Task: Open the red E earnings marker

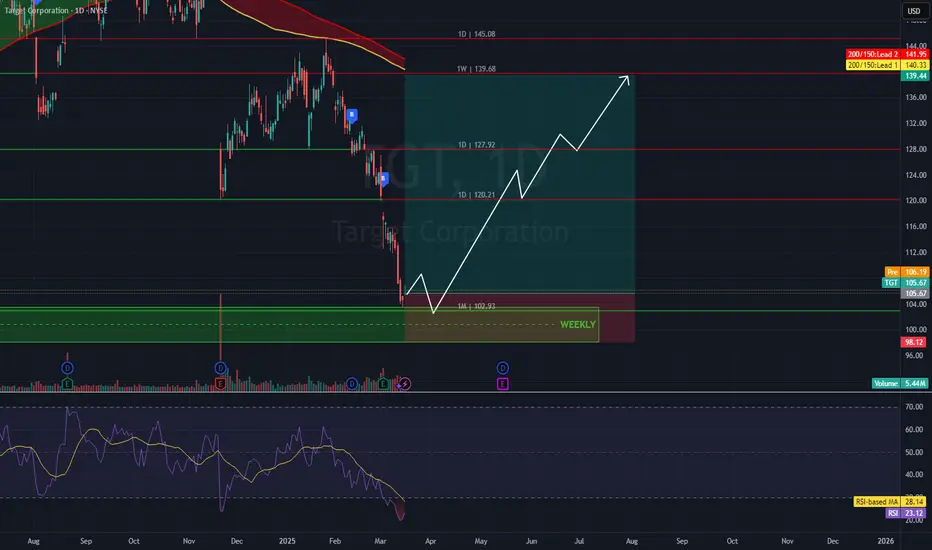Action: tap(221, 384)
